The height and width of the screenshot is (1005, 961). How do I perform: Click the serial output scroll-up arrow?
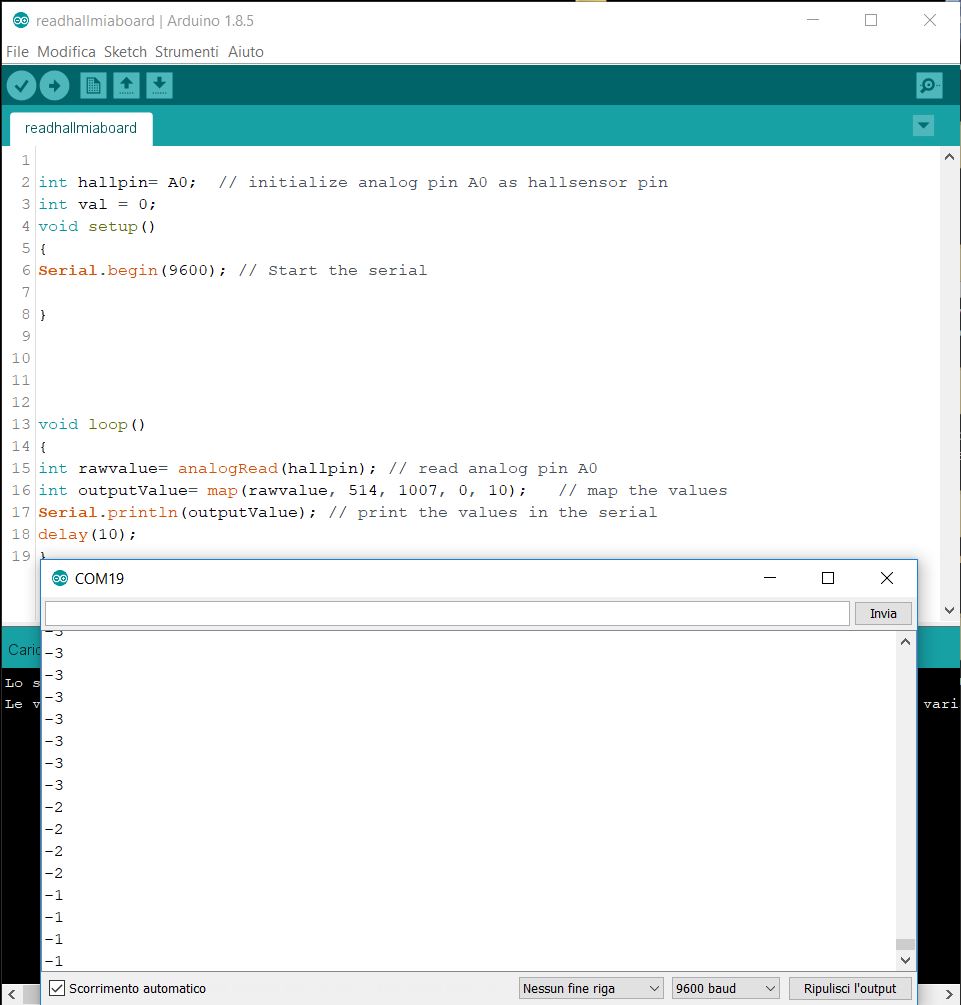pyautogui.click(x=905, y=642)
